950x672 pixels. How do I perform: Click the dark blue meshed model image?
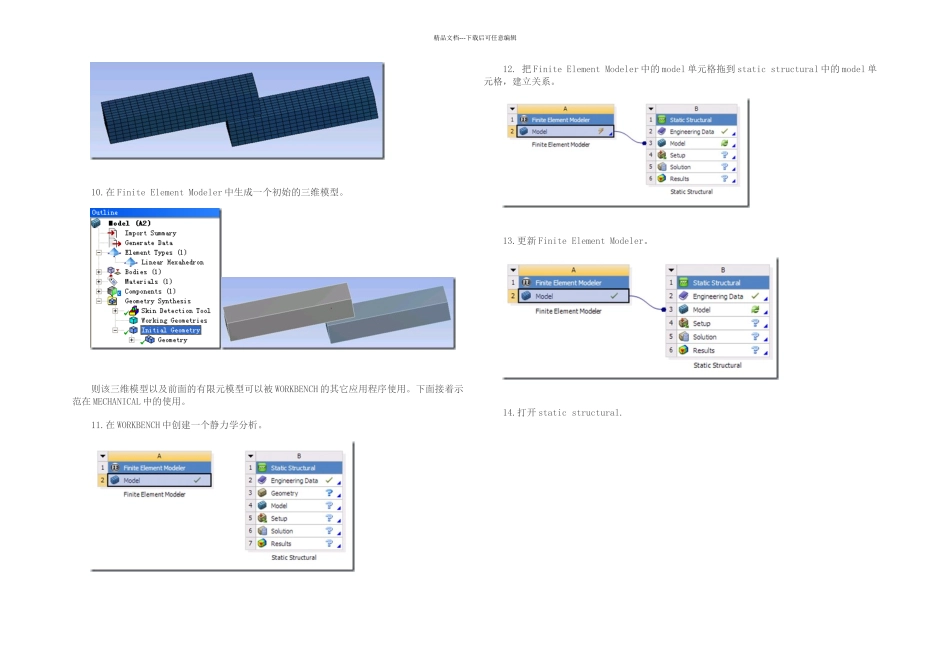[237, 110]
